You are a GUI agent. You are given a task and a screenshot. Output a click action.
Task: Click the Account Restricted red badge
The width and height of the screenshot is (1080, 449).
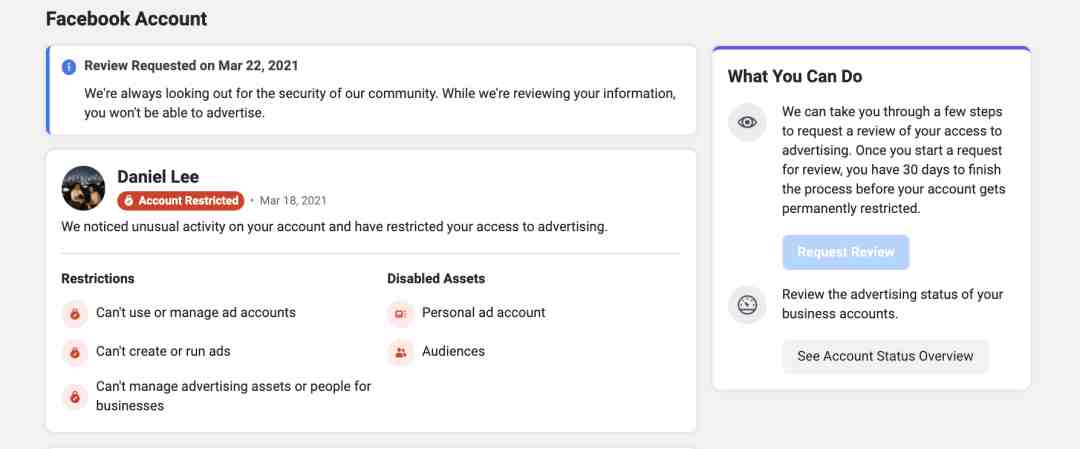(180, 200)
